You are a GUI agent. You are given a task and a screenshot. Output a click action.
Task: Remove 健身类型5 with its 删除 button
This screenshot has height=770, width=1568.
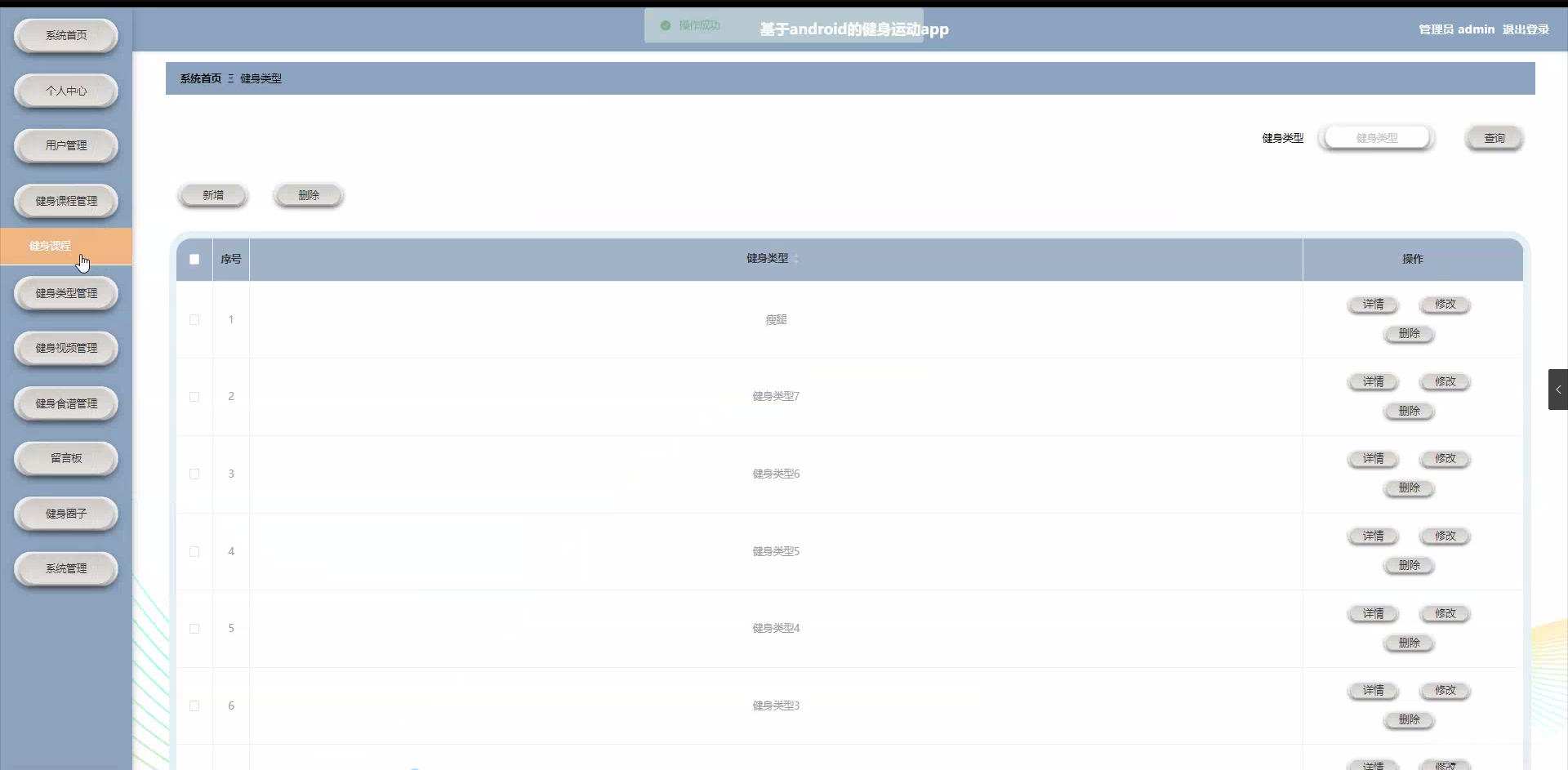1410,565
